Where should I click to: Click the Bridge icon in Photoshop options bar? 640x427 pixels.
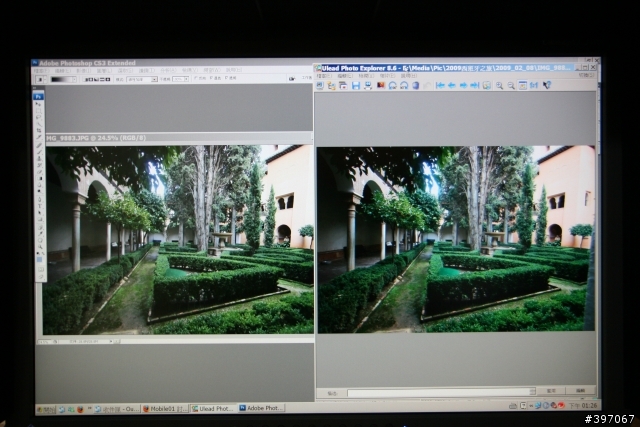point(292,79)
